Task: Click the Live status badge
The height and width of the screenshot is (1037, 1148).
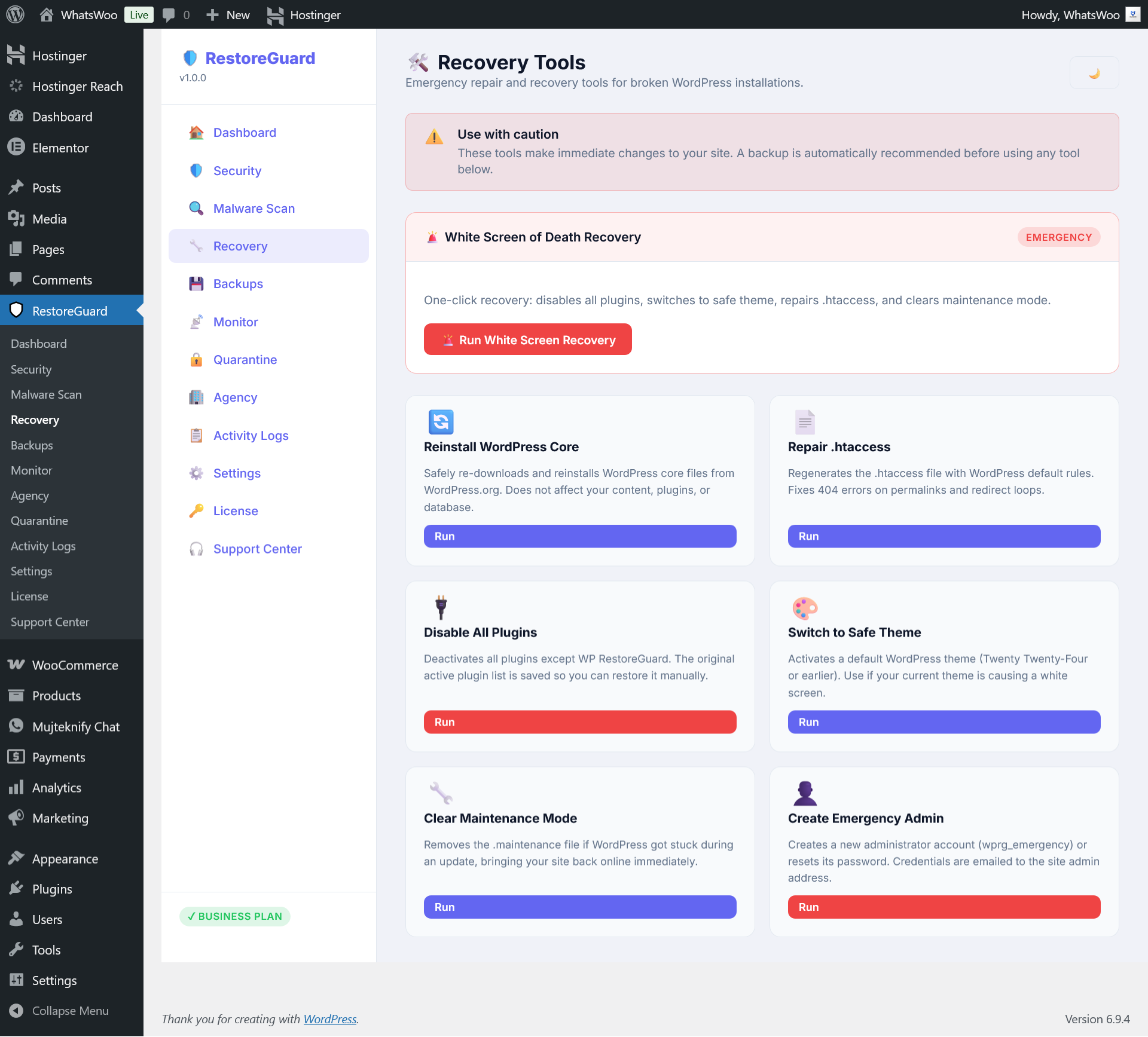Action: click(139, 15)
